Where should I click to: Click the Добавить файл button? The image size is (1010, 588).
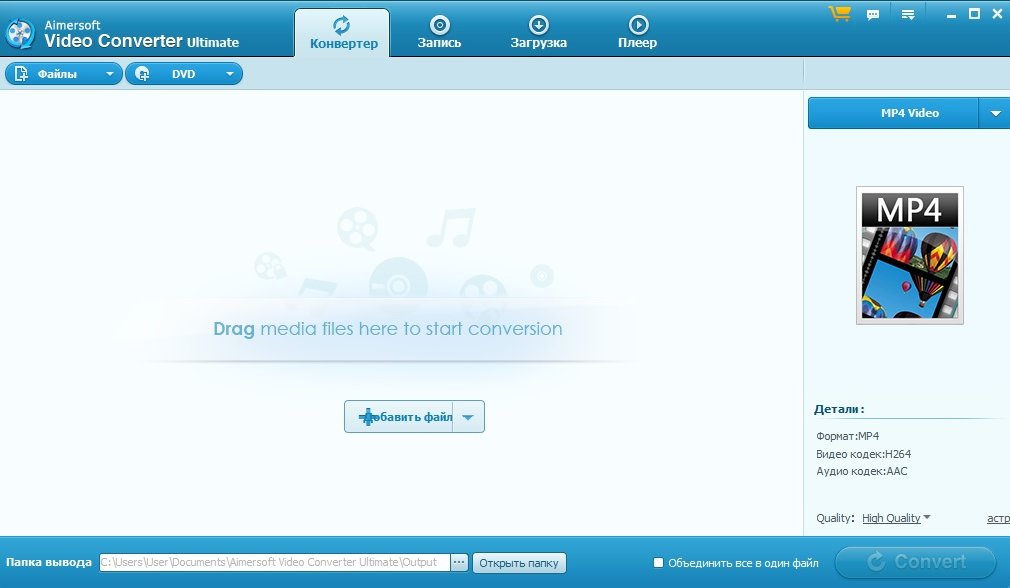point(399,417)
